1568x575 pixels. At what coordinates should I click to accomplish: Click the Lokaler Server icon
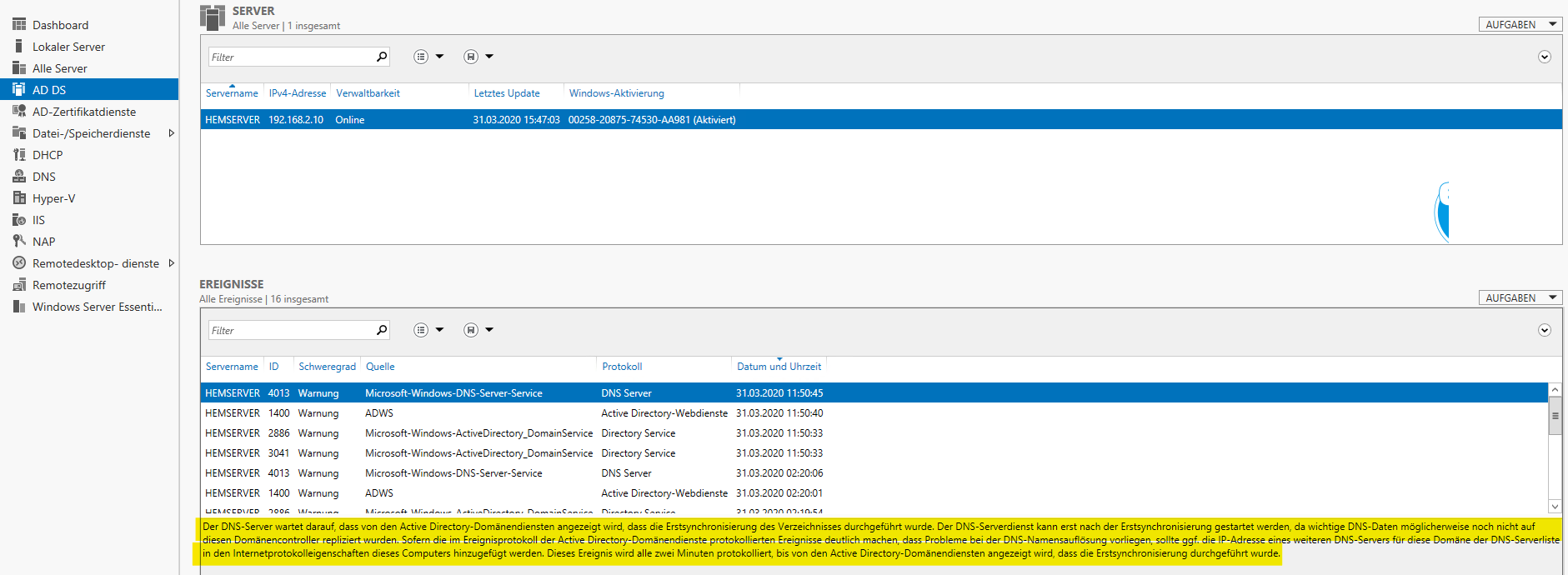(19, 47)
